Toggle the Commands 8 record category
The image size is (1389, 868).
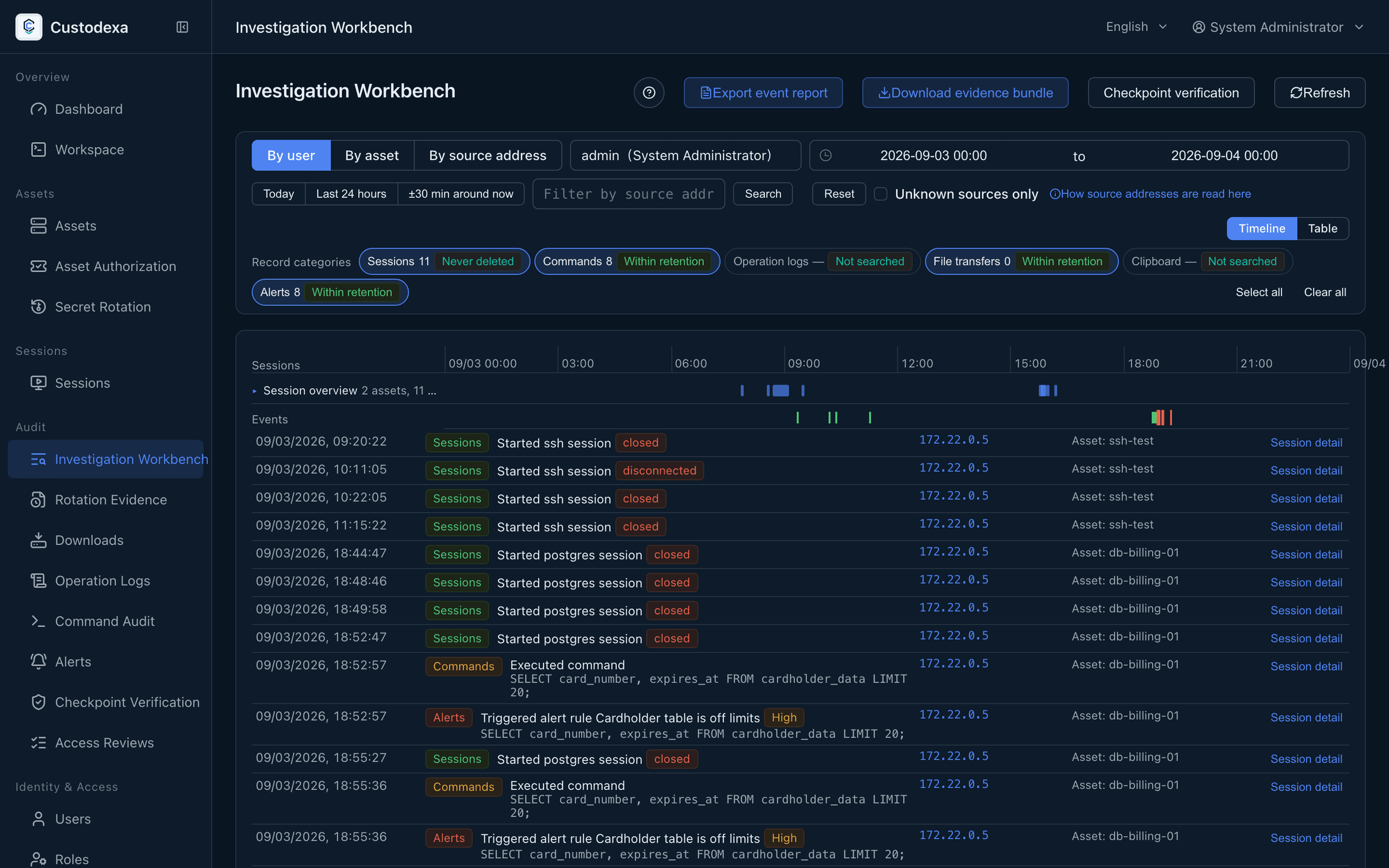click(627, 262)
